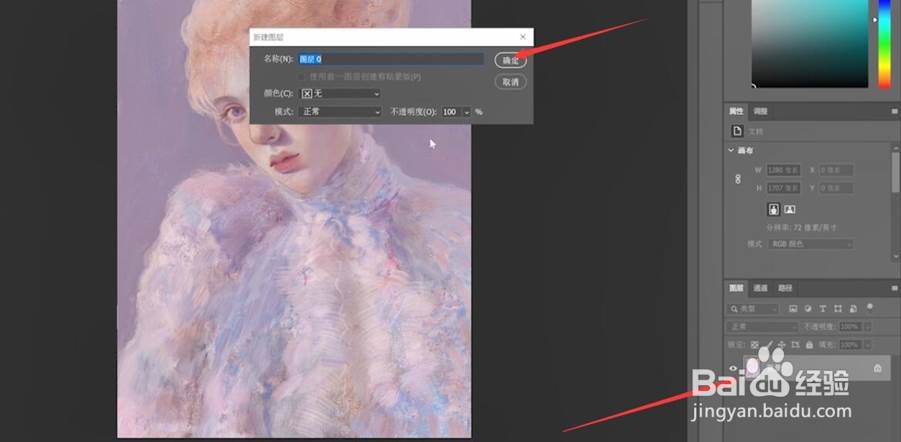901x442 pixels.
Task: Open the 模式 blend mode dropdown in dialog
Action: point(340,112)
